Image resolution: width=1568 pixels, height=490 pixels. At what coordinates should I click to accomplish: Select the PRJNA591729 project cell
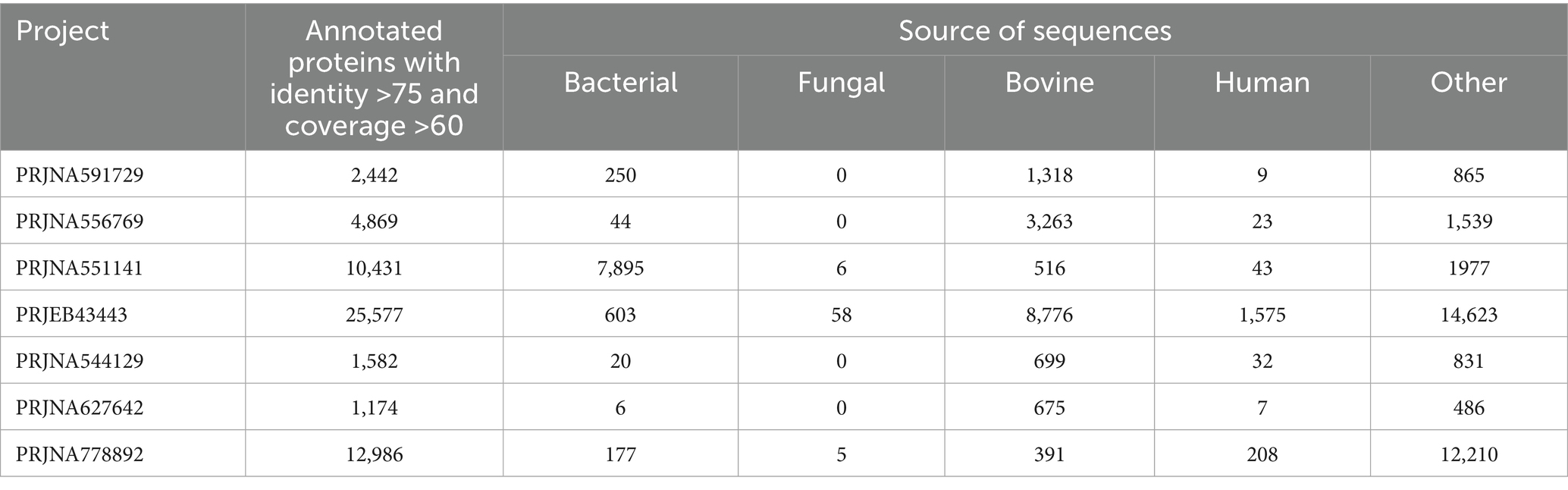80,175
